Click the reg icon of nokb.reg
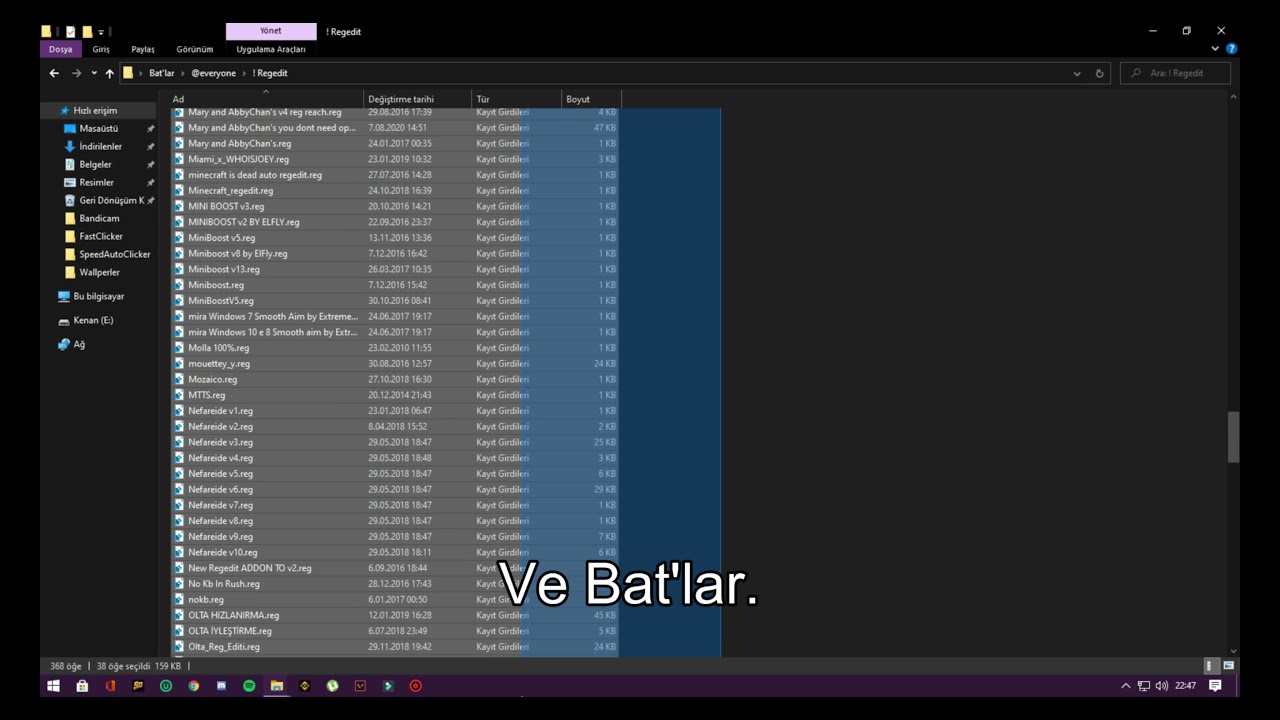The width and height of the screenshot is (1280, 720). pos(179,600)
